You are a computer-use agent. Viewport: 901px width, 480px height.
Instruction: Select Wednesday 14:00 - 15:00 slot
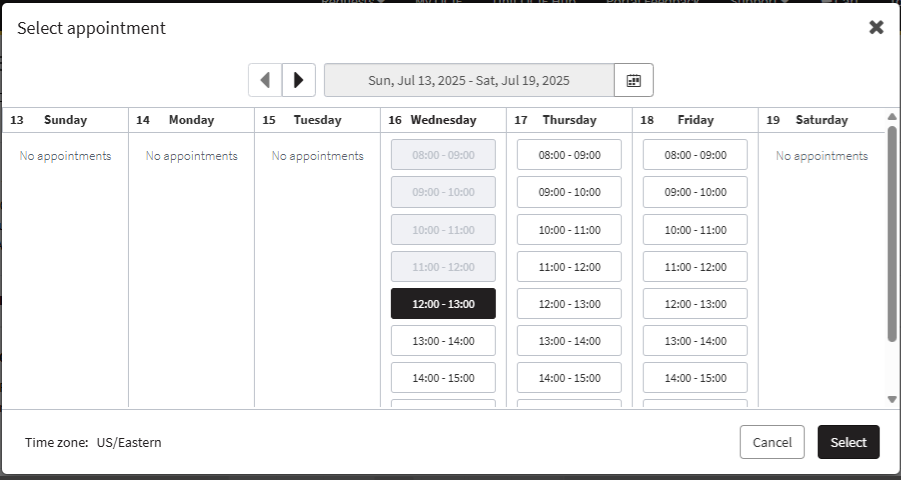443,378
